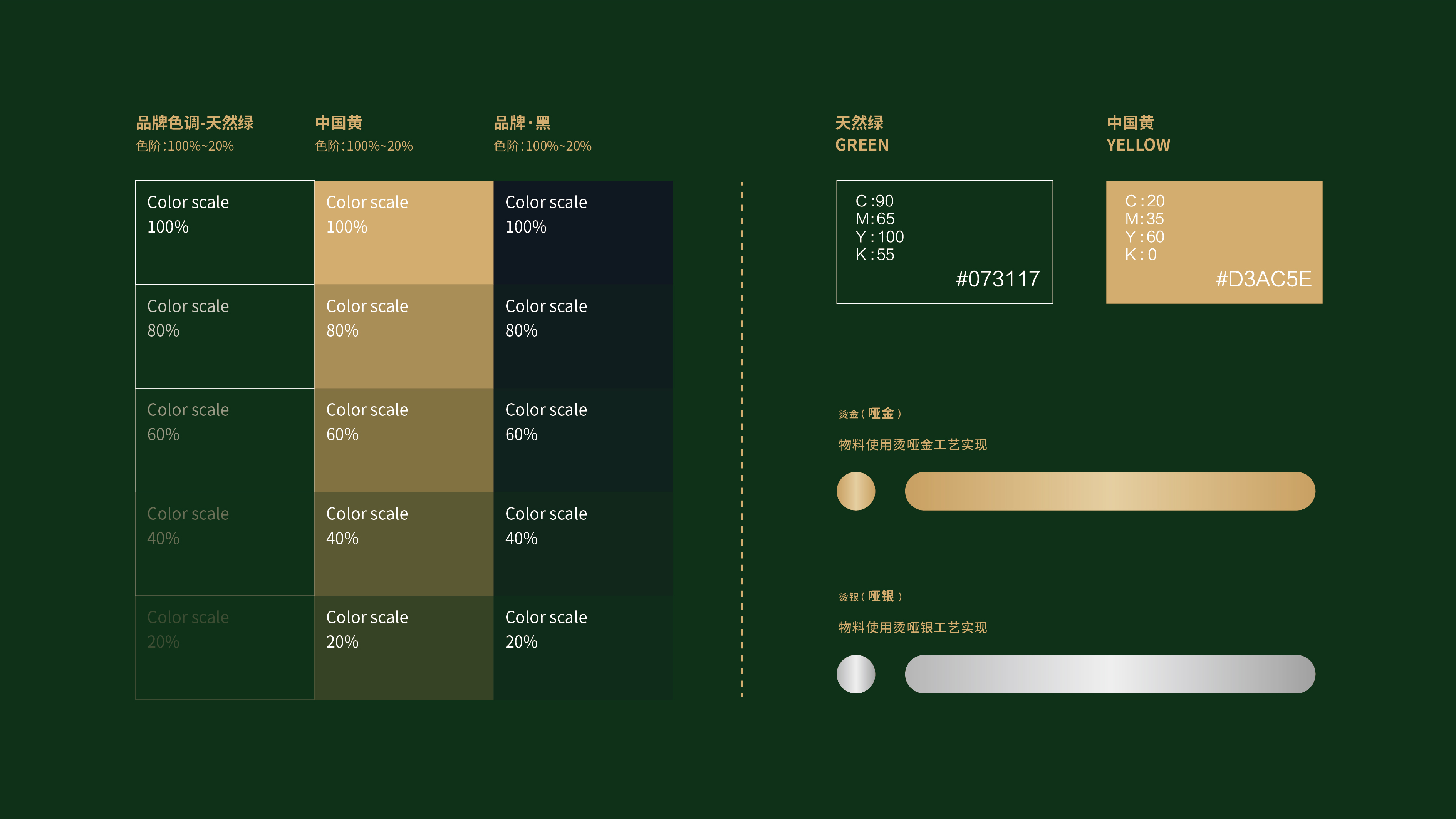Choose the China yellow 40% swatch

click(404, 544)
